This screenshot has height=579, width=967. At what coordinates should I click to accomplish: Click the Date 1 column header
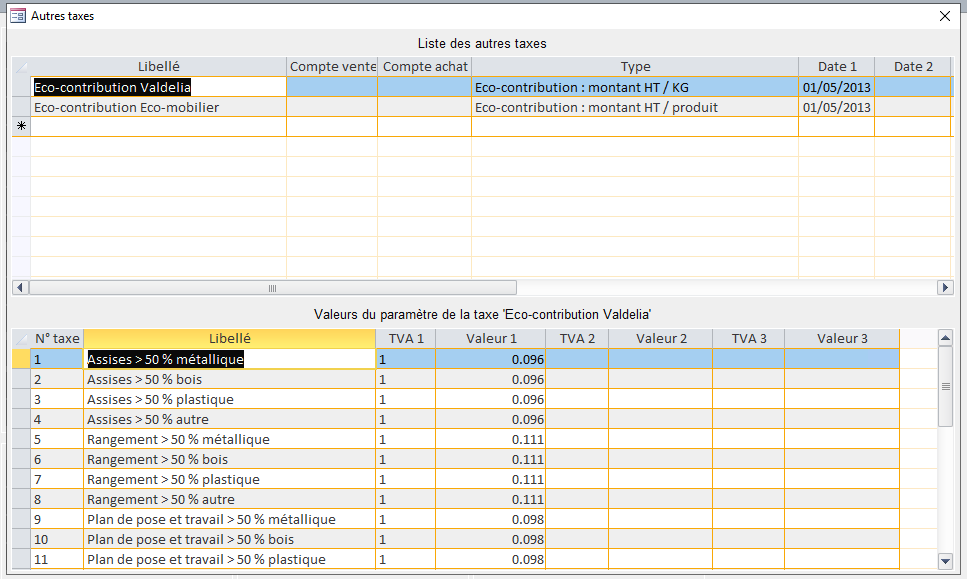tap(836, 67)
